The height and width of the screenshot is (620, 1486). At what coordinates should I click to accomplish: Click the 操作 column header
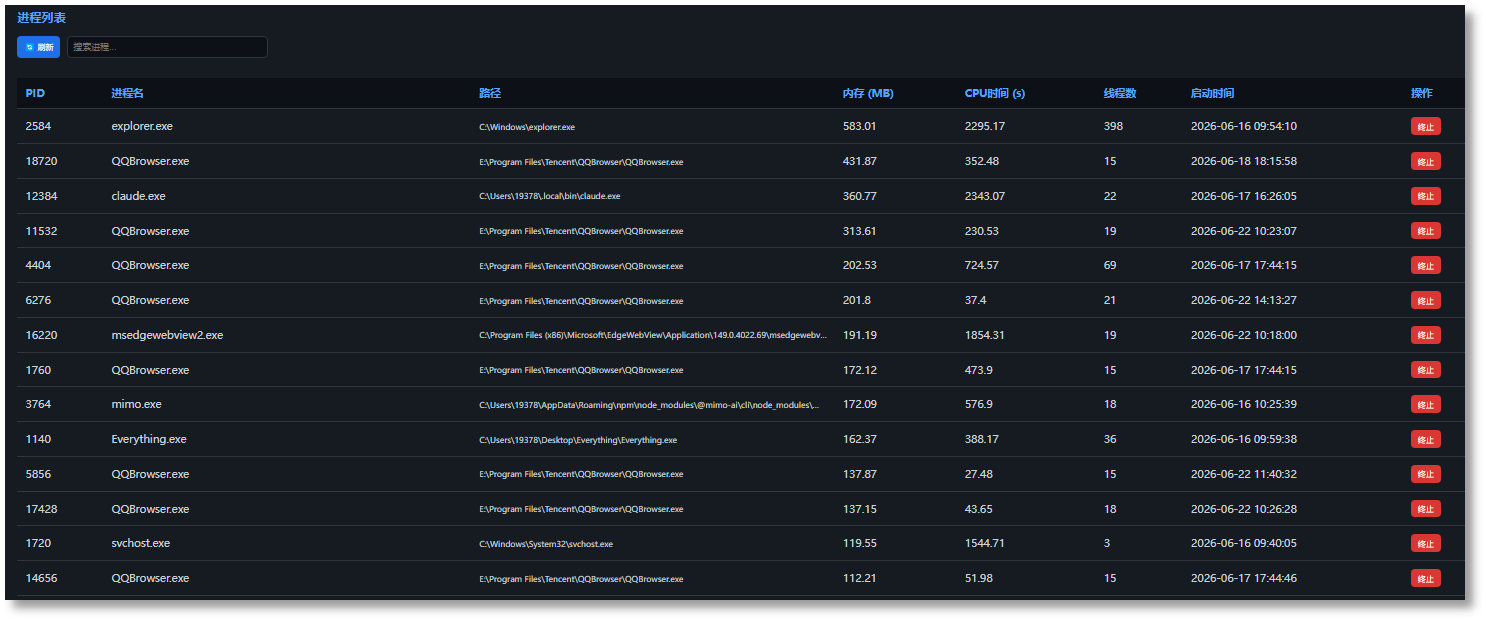coord(1421,93)
